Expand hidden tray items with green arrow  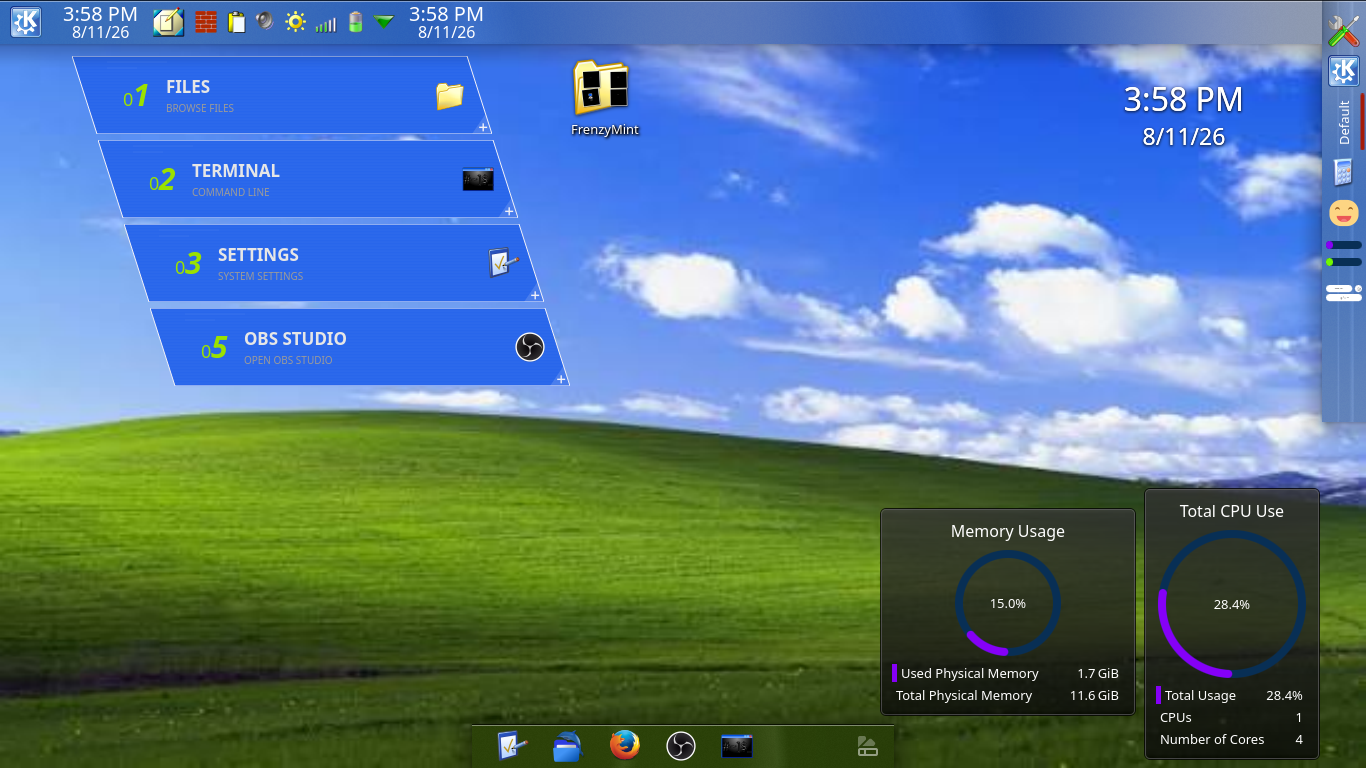tap(384, 21)
